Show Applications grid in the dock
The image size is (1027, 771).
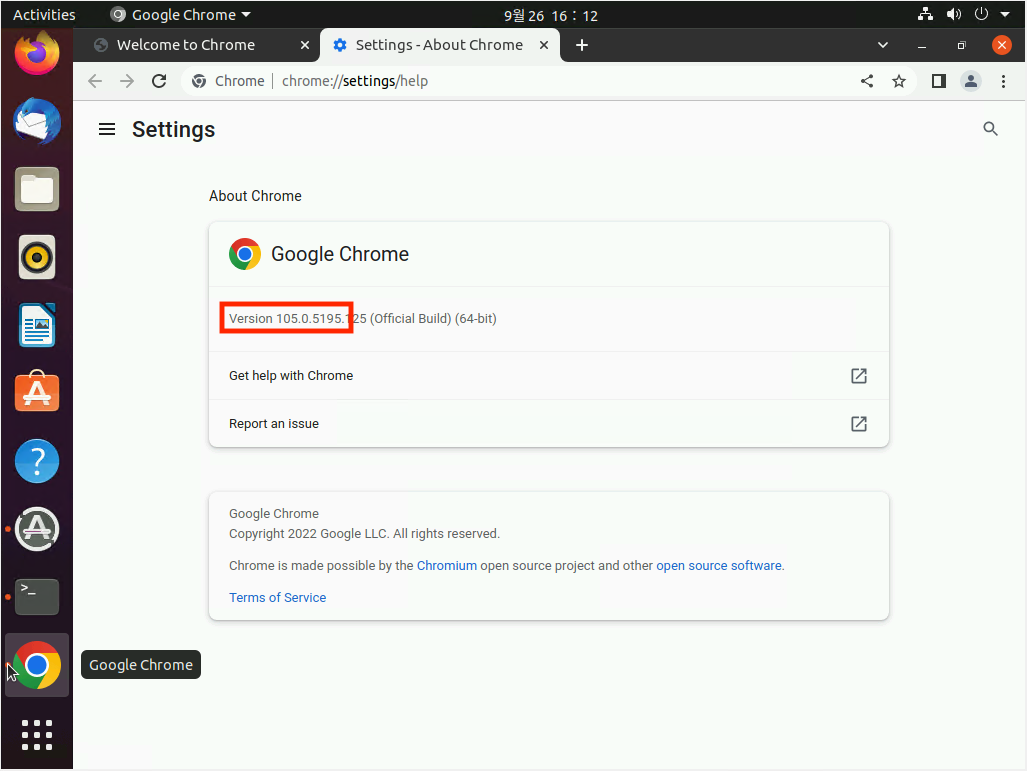(x=36, y=735)
